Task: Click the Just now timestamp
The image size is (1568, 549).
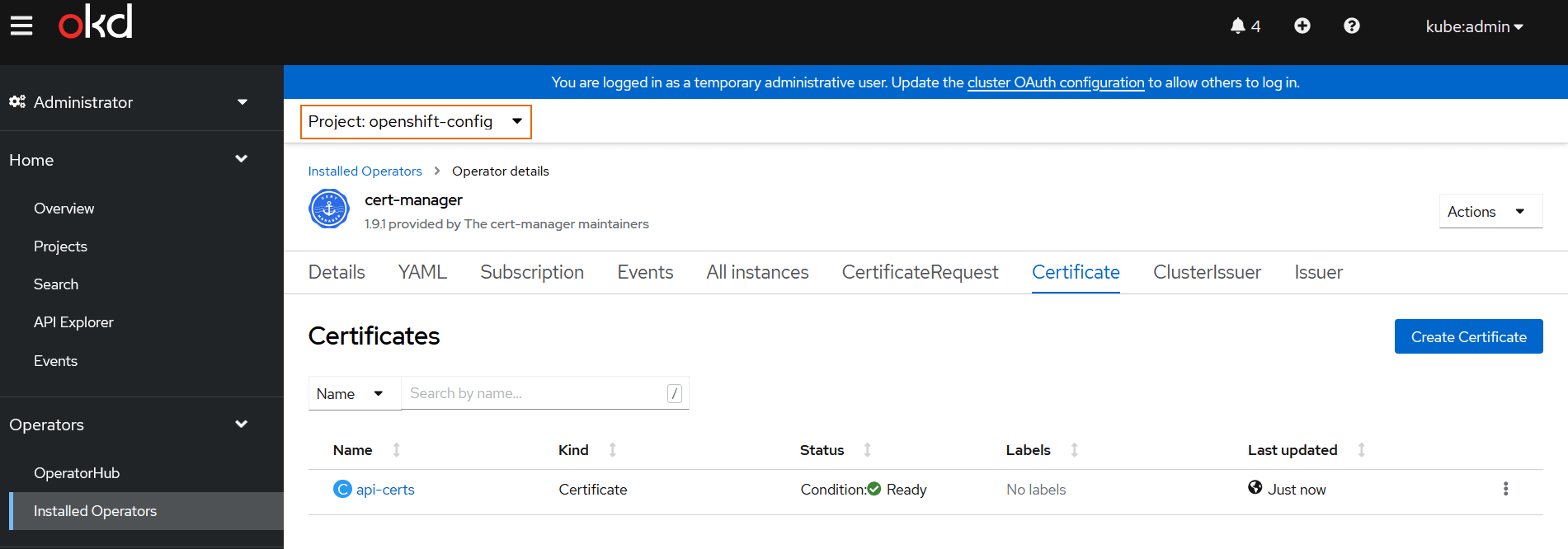Action: 1297,490
